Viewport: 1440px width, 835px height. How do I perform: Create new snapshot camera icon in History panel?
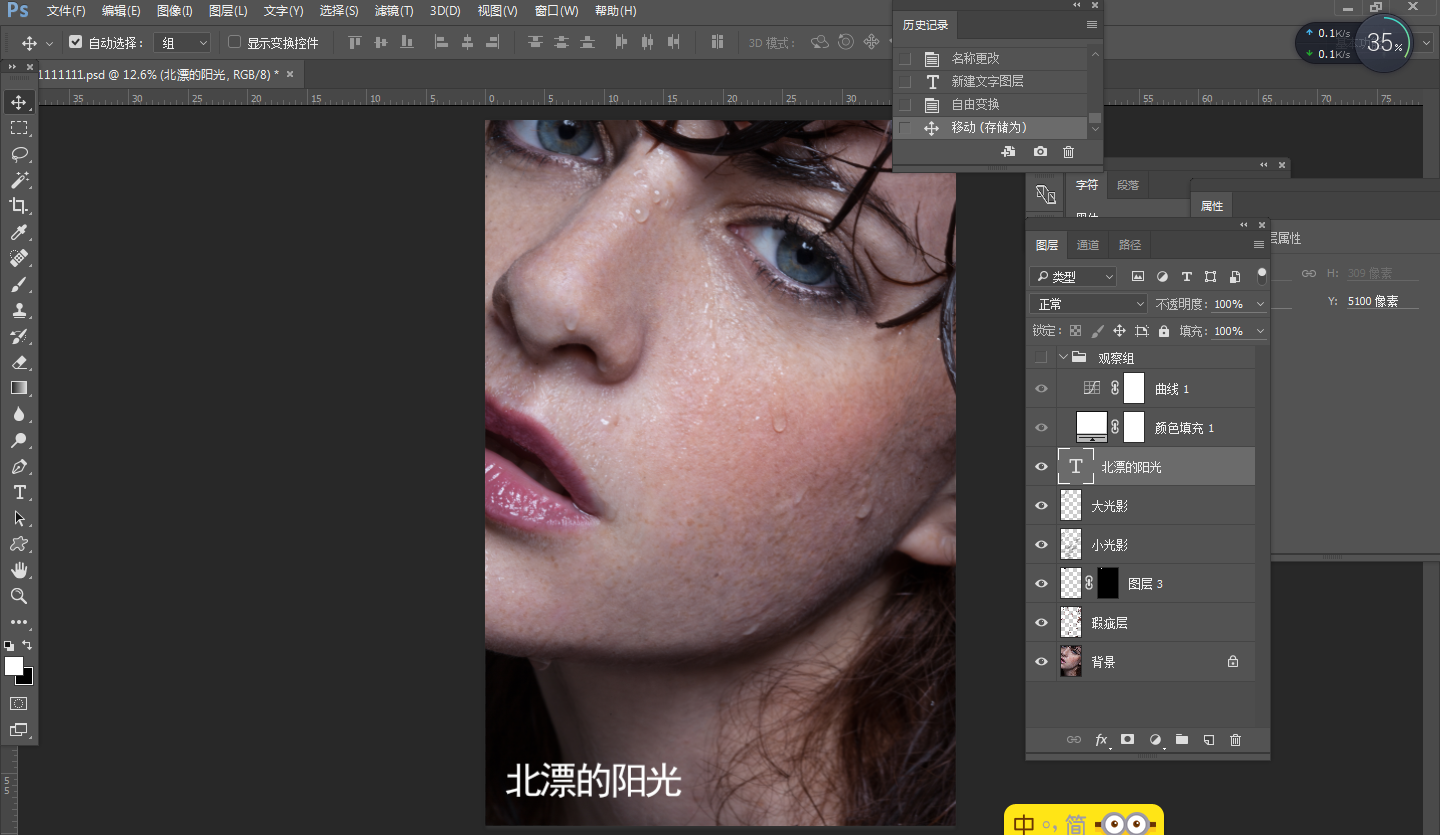click(x=1040, y=152)
